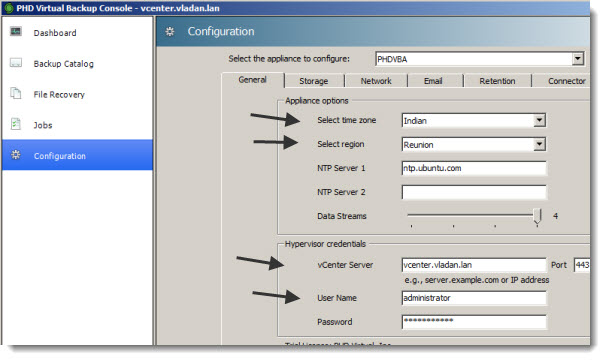Image resolution: width=605 pixels, height=360 pixels.
Task: Click the Port number field
Action: pos(582,265)
